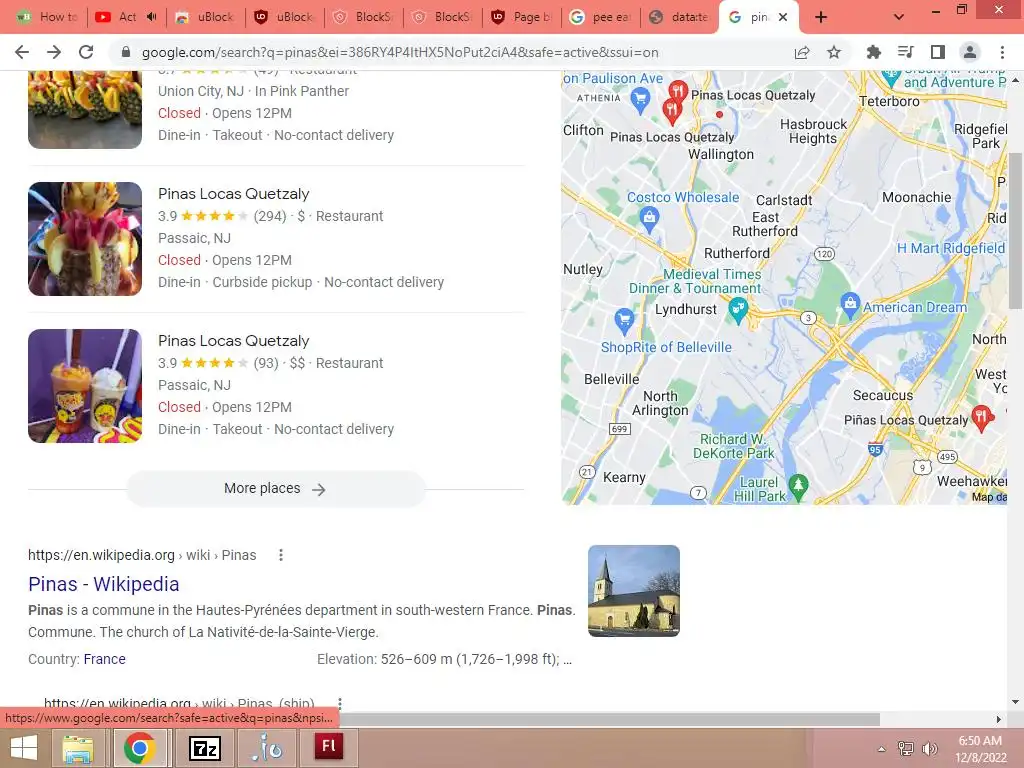Viewport: 1024px width, 768px height.
Task: Click the horizontal scrollbar right arrow
Action: tap(999, 719)
